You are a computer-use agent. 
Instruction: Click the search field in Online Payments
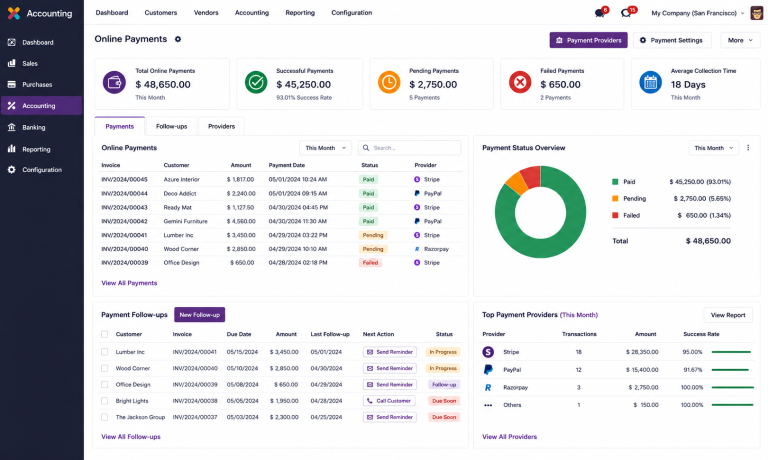[409, 148]
